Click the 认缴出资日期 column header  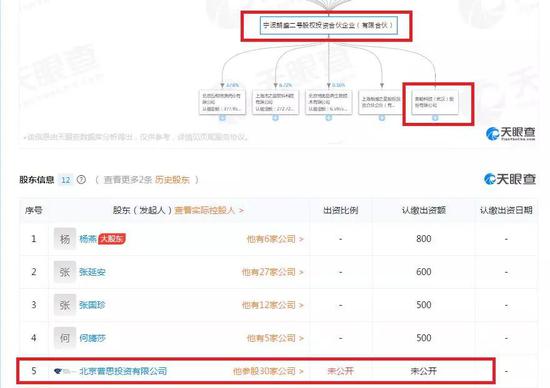click(506, 210)
